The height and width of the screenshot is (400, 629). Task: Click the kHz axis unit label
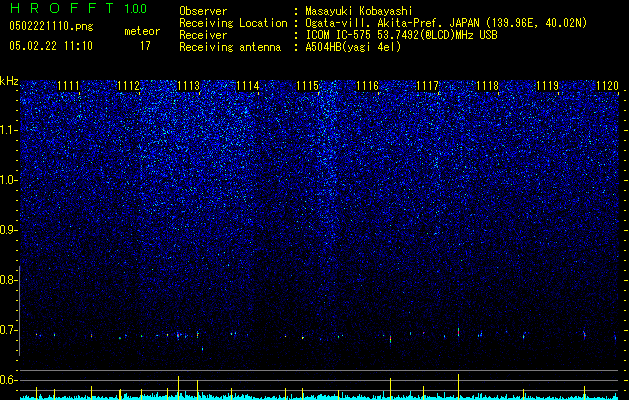click(9, 81)
